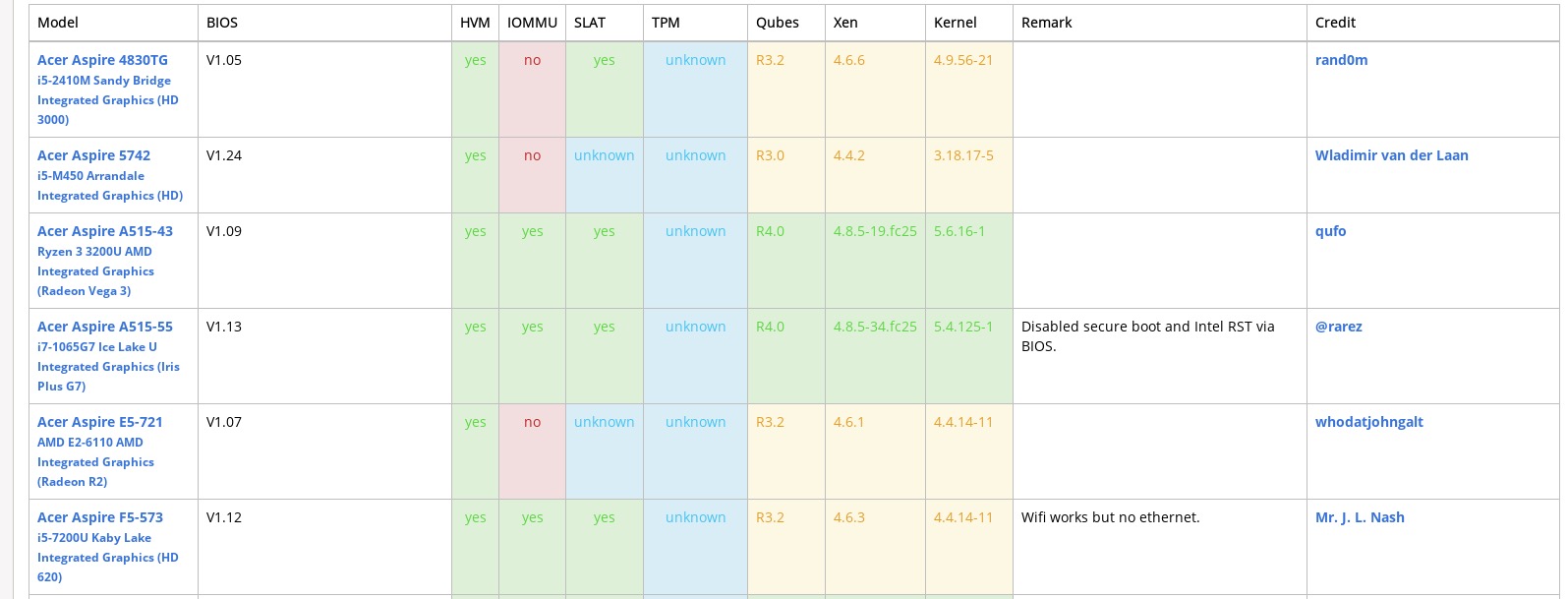Viewport: 1568px width, 599px height.
Task: Open the qufo credit link
Action: tap(1330, 231)
